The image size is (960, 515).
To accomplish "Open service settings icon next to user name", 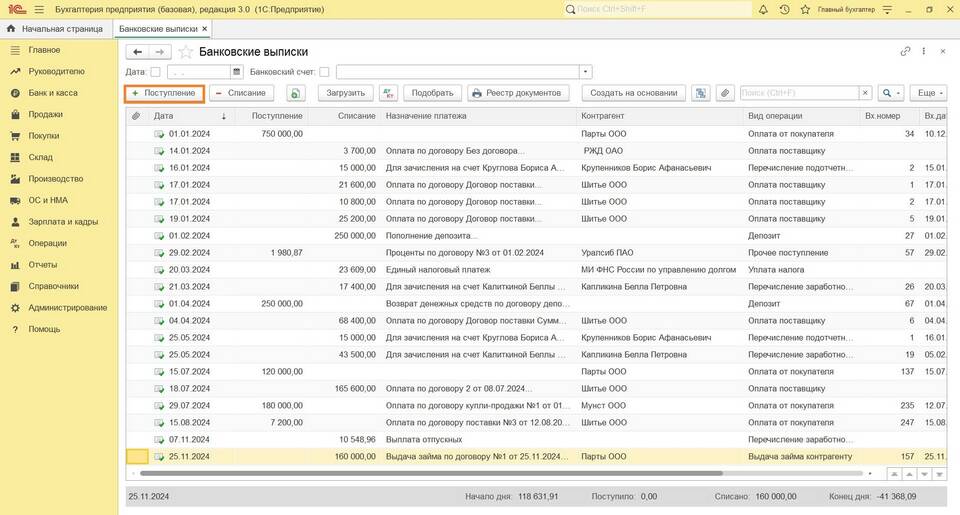I will (887, 10).
